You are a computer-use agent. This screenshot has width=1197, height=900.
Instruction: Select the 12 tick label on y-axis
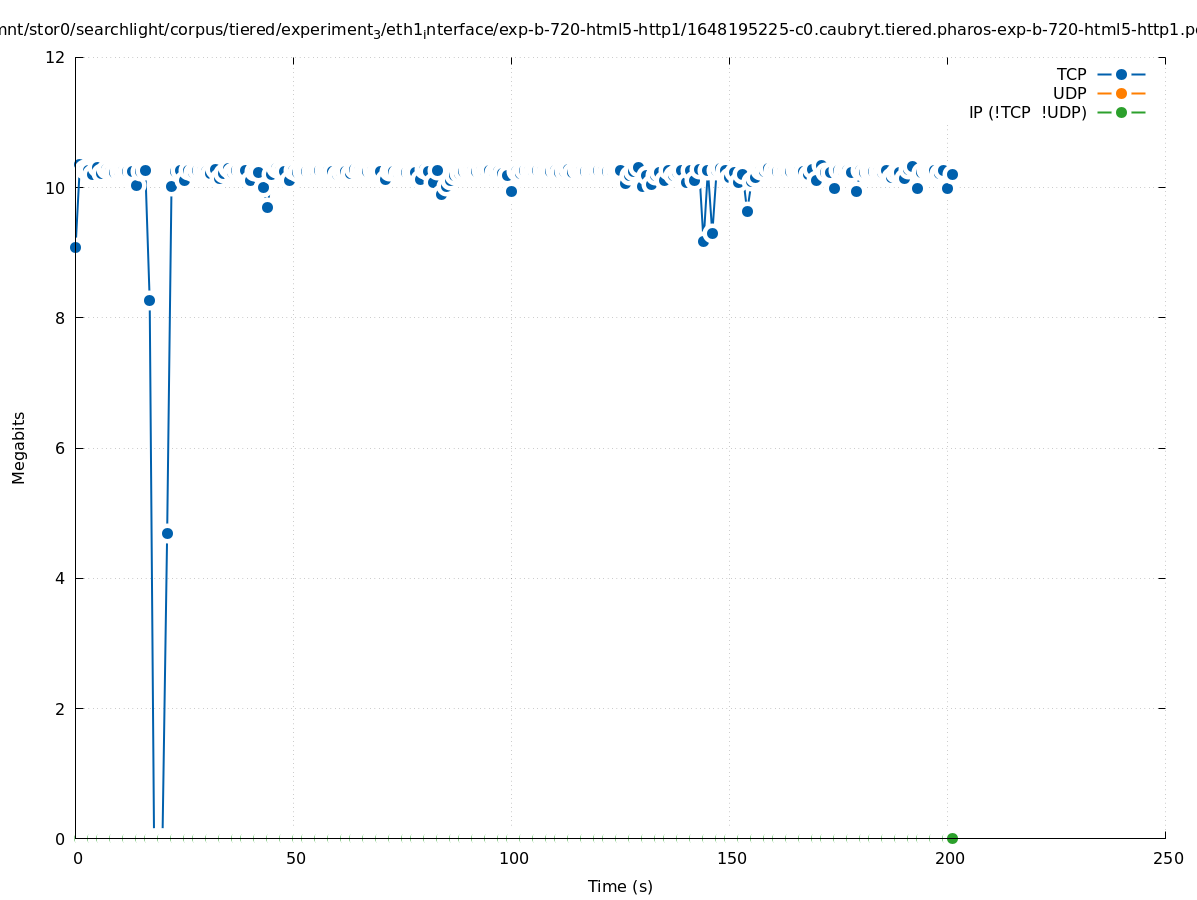(x=56, y=57)
